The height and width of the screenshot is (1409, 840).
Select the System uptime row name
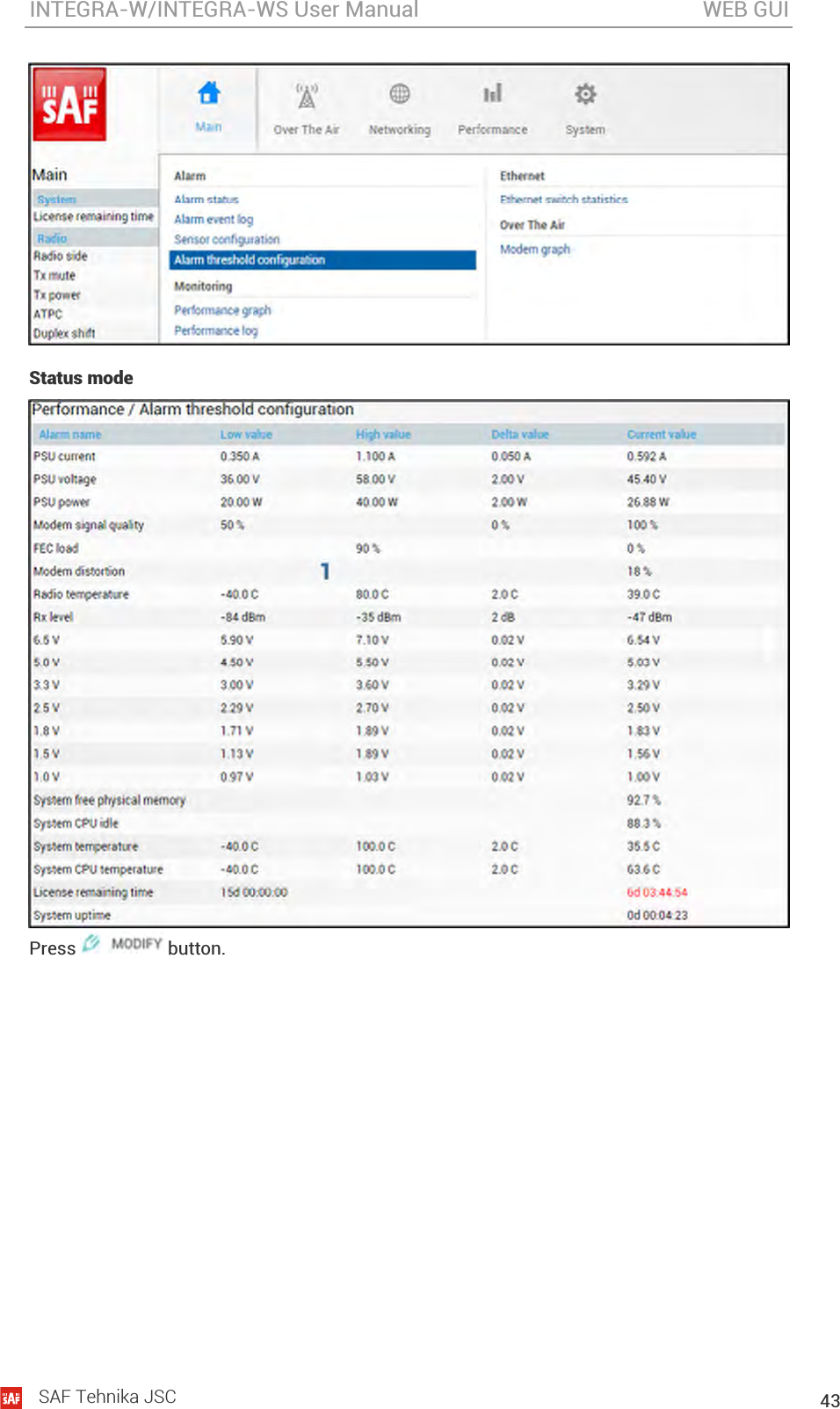[x=72, y=916]
